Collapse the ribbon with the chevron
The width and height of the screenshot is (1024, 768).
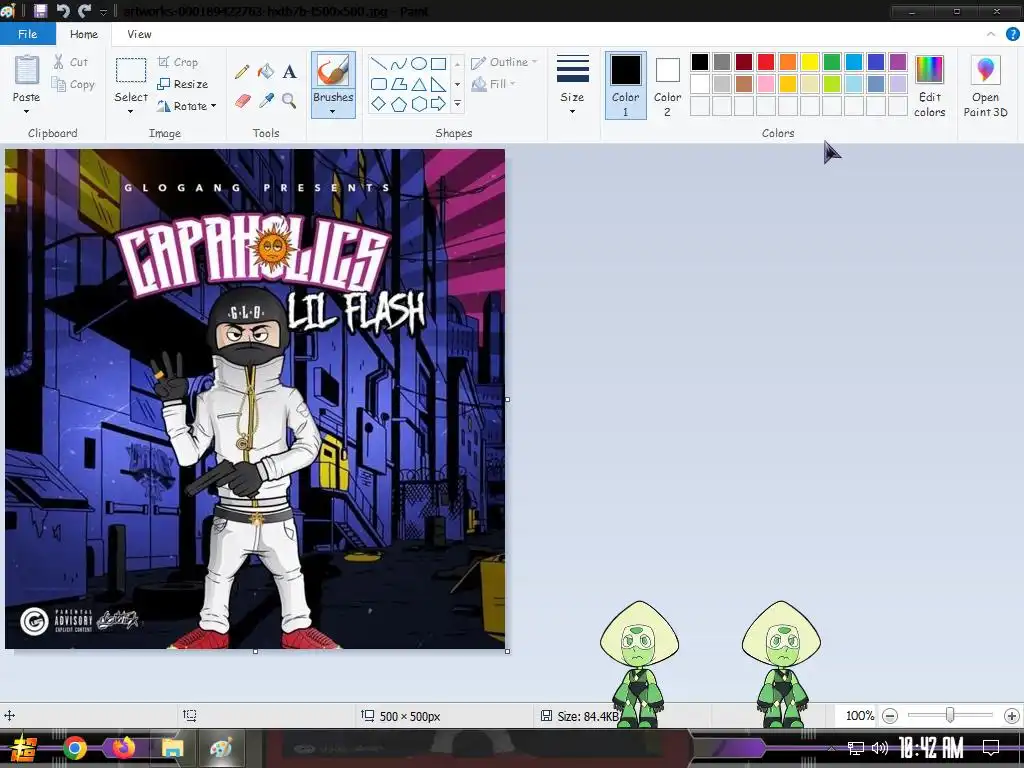[x=991, y=34]
